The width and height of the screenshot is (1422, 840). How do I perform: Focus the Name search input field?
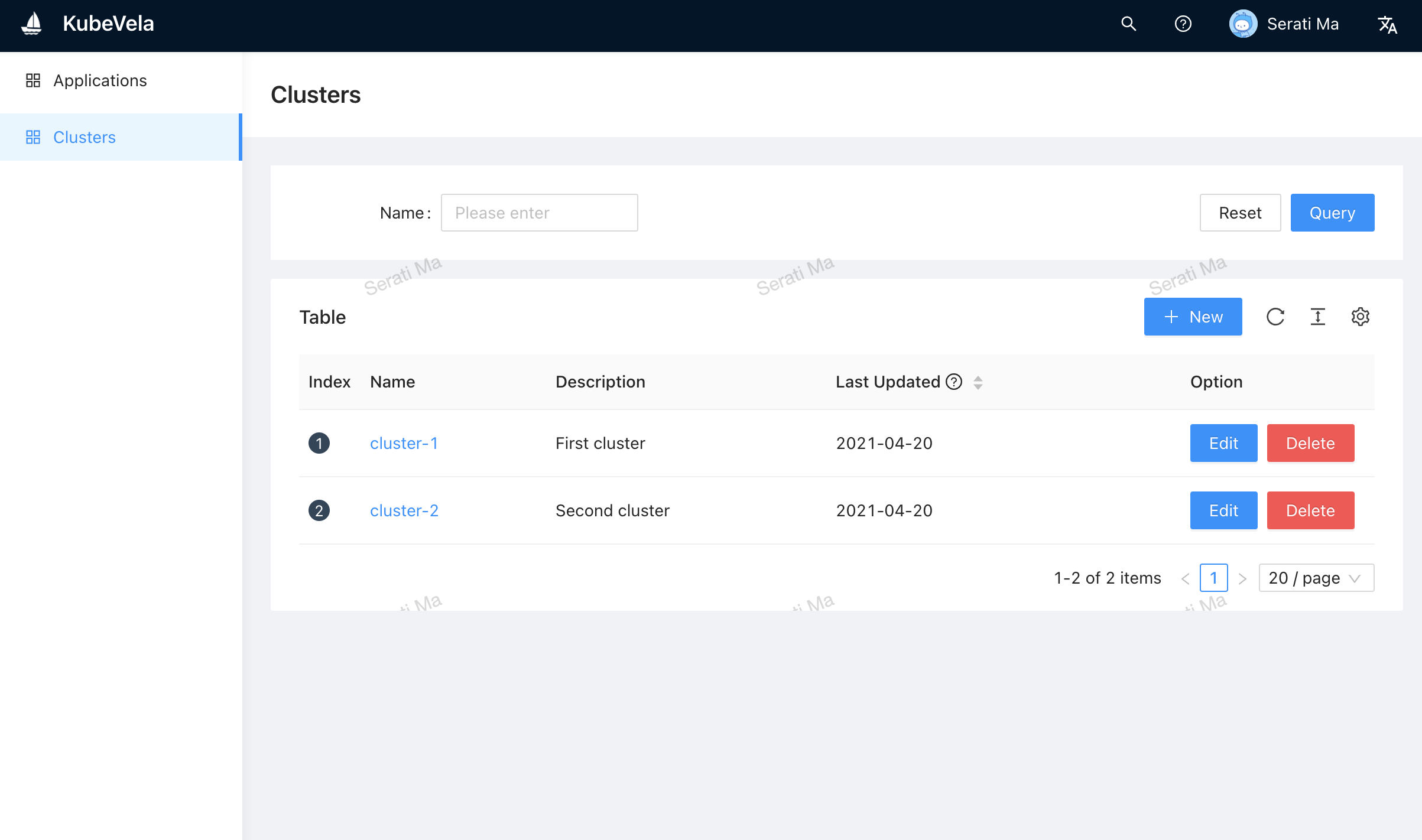point(539,213)
